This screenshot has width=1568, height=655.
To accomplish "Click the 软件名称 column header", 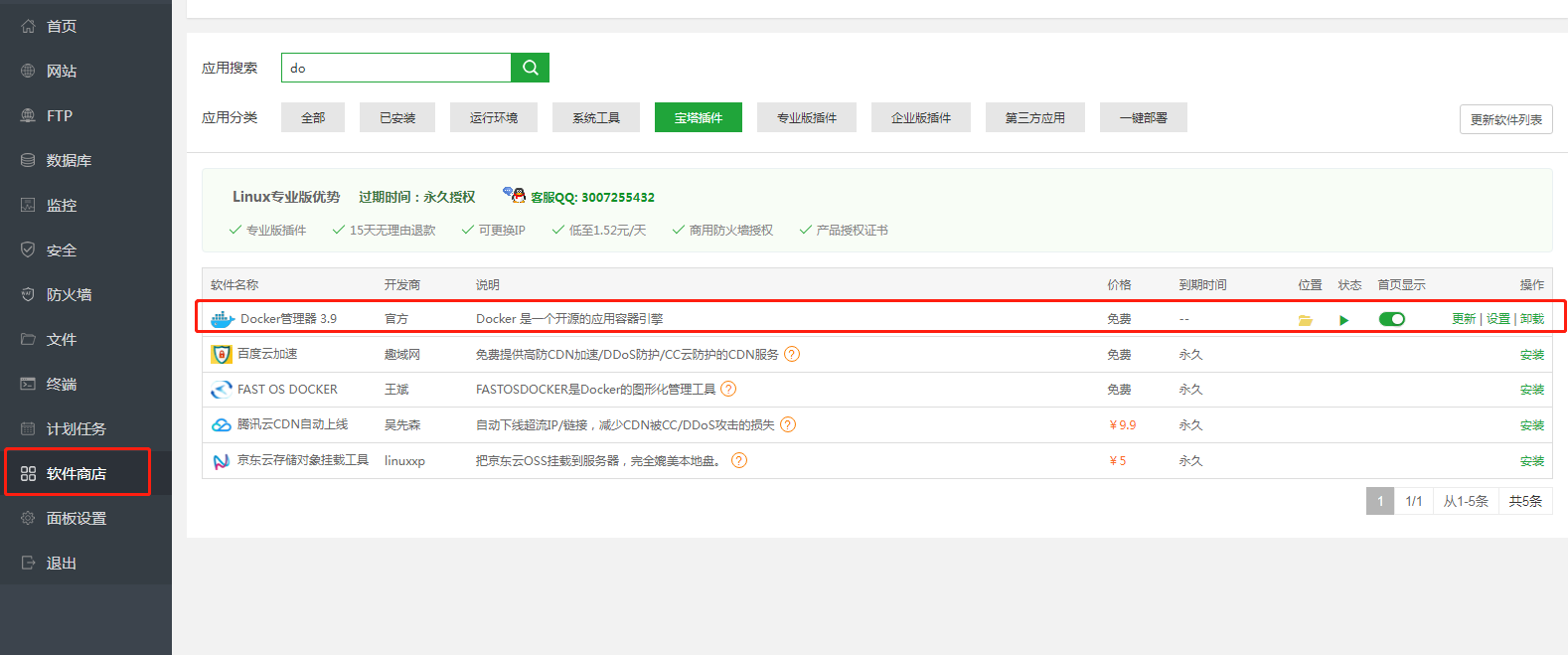I will point(235,285).
